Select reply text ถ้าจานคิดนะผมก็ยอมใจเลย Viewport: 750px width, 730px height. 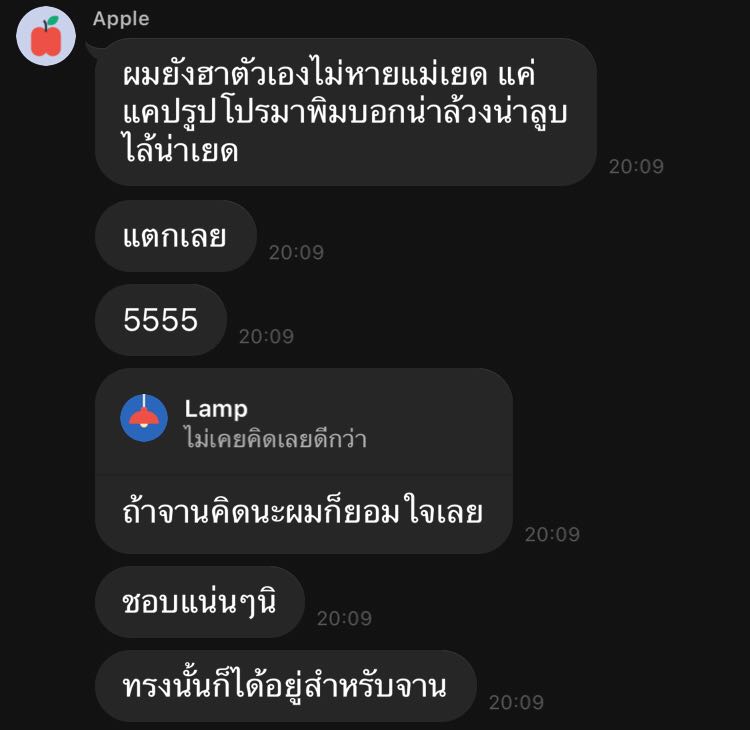click(303, 512)
